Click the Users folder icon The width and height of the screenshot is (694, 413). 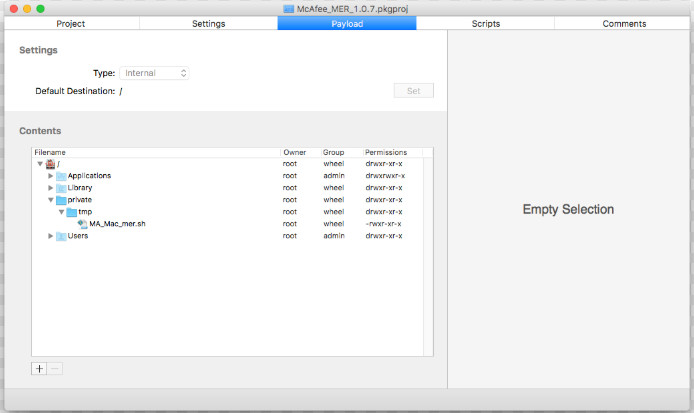61,236
